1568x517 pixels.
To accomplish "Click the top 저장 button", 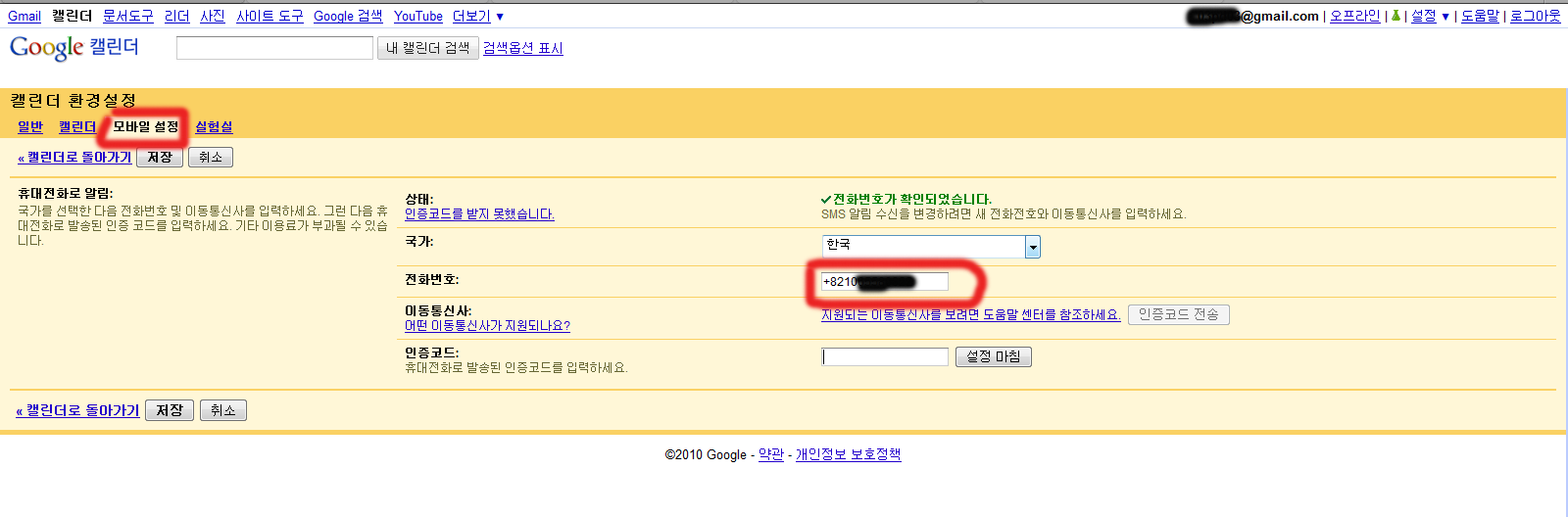I will (x=160, y=158).
